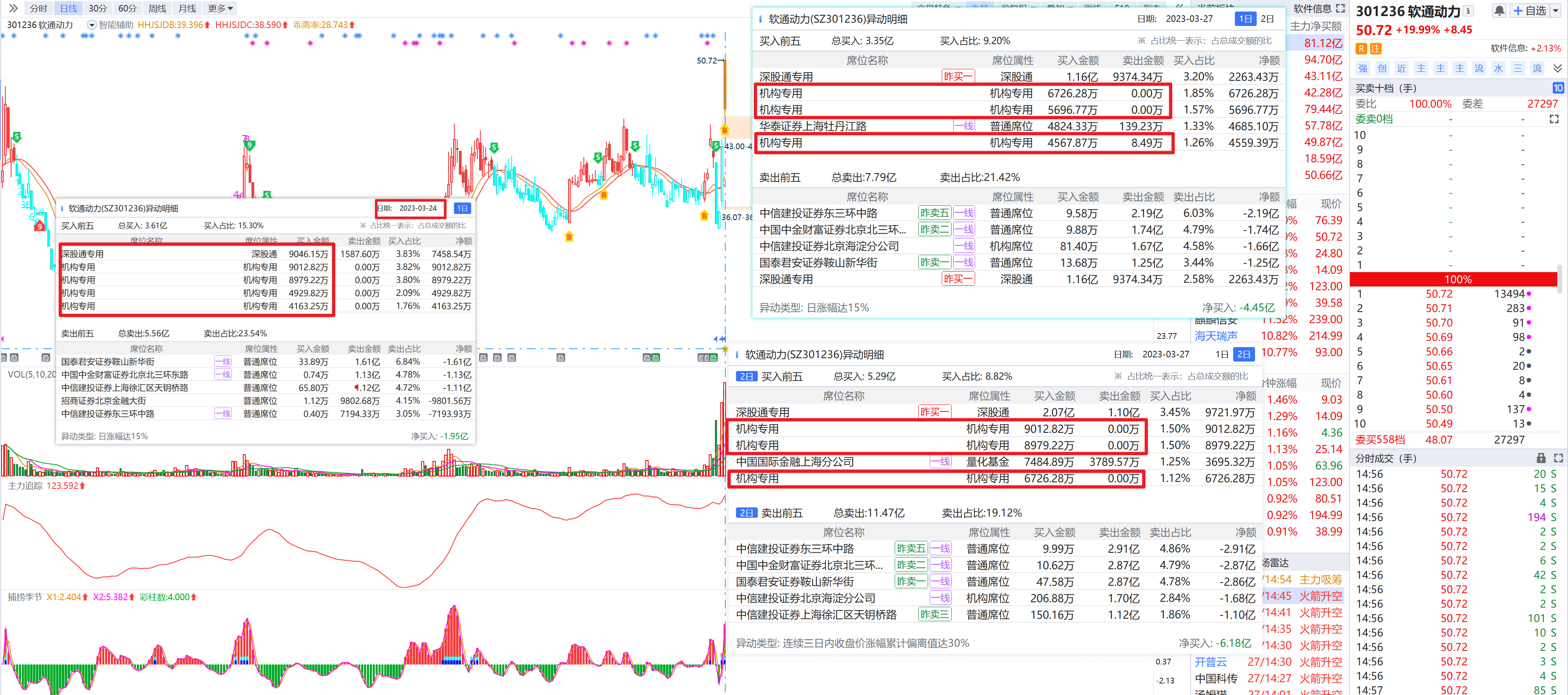Open the 更多 periods dropdown
This screenshot has width=1568, height=695.
click(220, 8)
